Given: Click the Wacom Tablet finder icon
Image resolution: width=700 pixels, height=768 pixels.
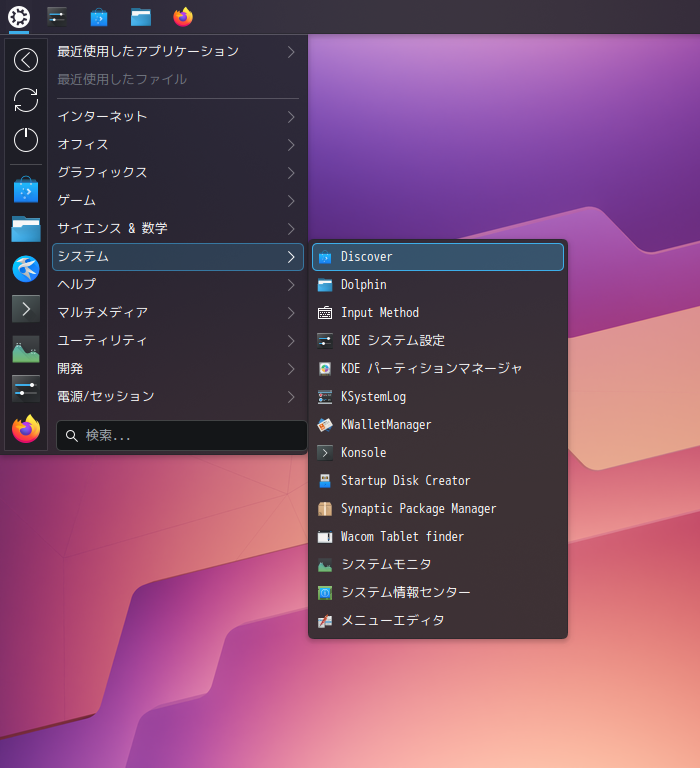Looking at the screenshot, I should [325, 537].
